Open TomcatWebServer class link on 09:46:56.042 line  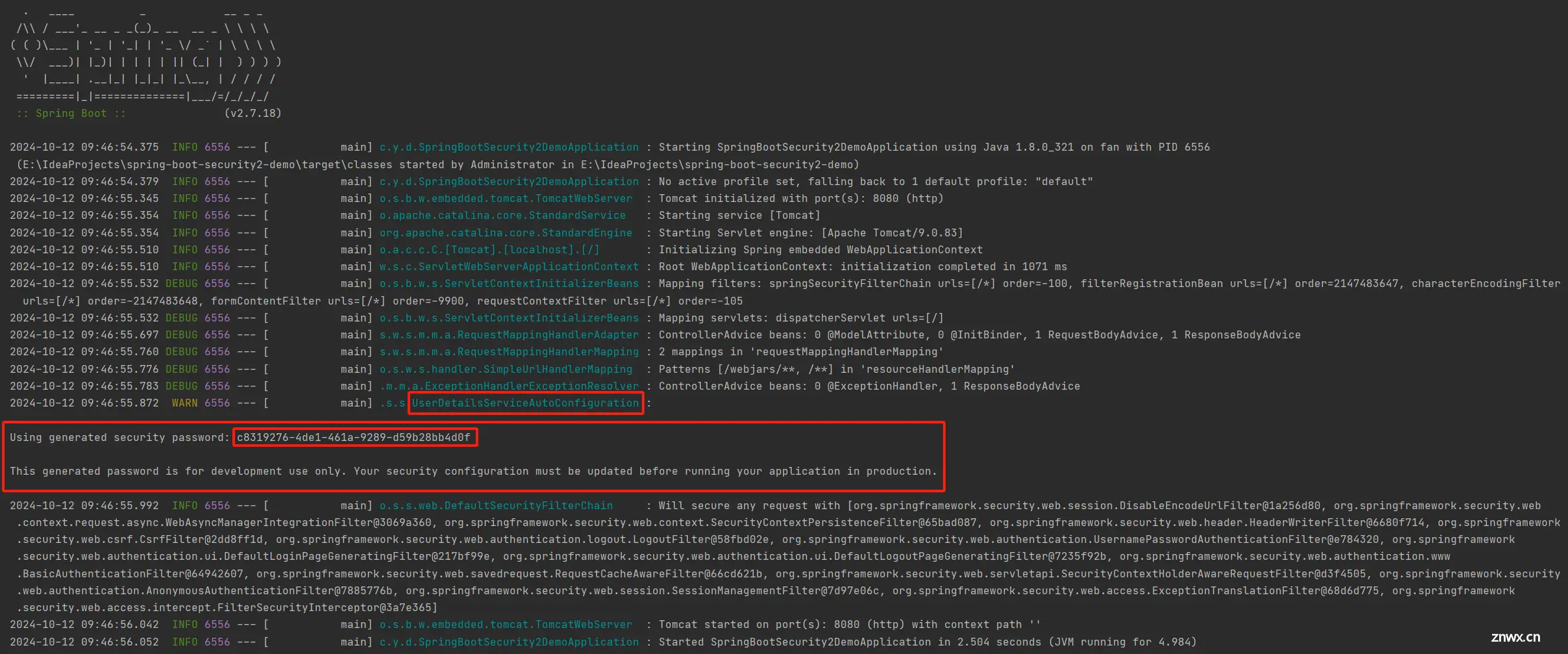coord(506,625)
